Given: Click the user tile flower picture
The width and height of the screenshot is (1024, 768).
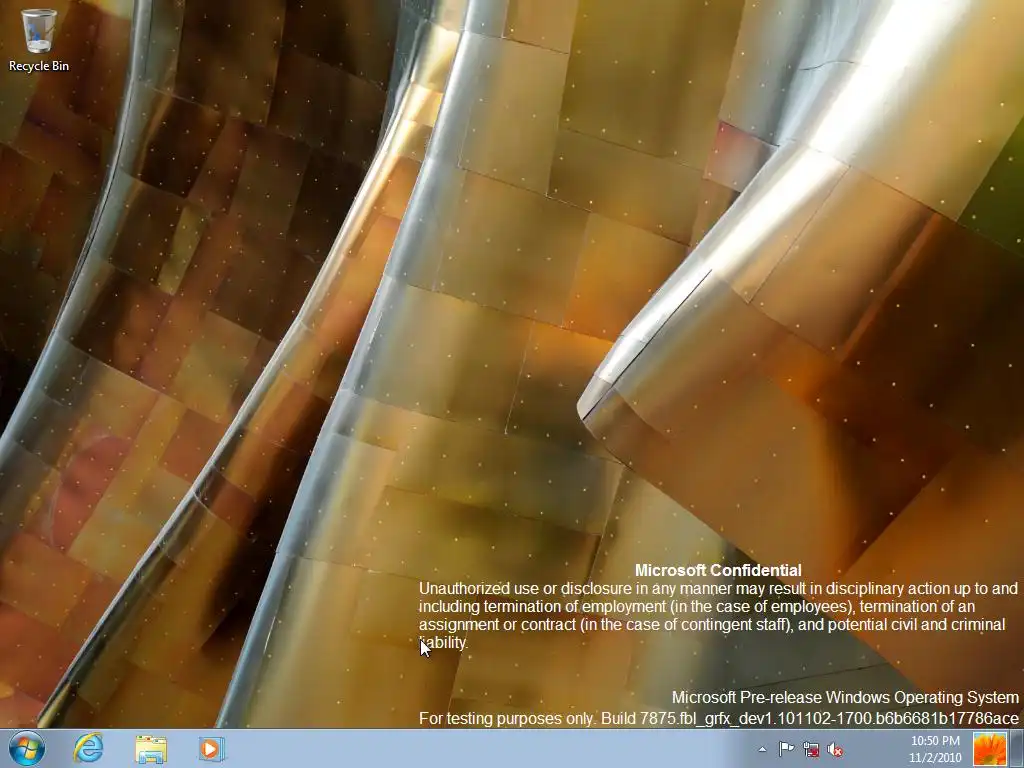Looking at the screenshot, I should pos(989,749).
